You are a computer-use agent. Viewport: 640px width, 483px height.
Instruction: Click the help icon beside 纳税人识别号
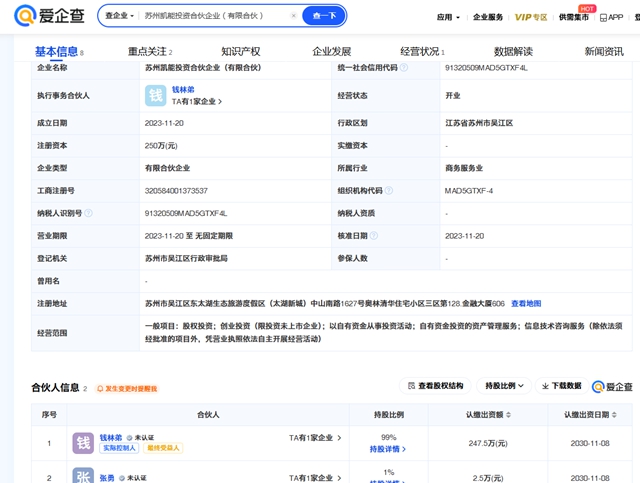89,213
